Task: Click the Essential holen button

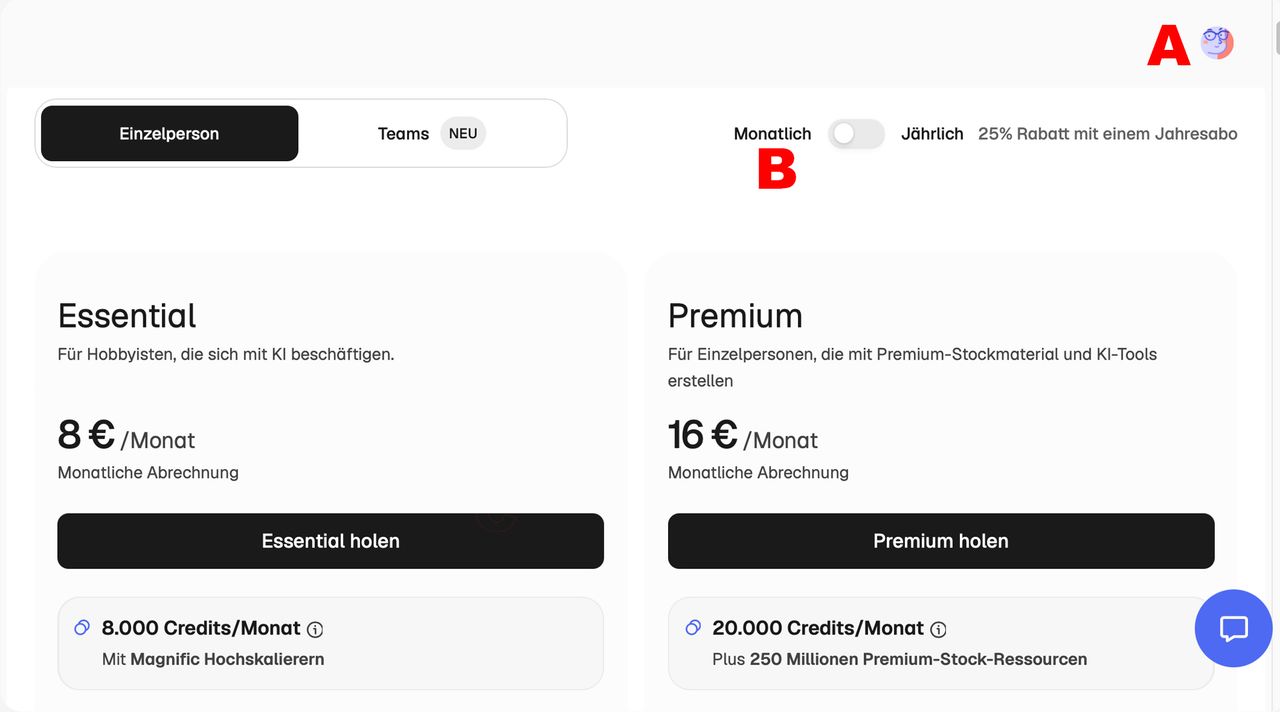Action: [330, 541]
